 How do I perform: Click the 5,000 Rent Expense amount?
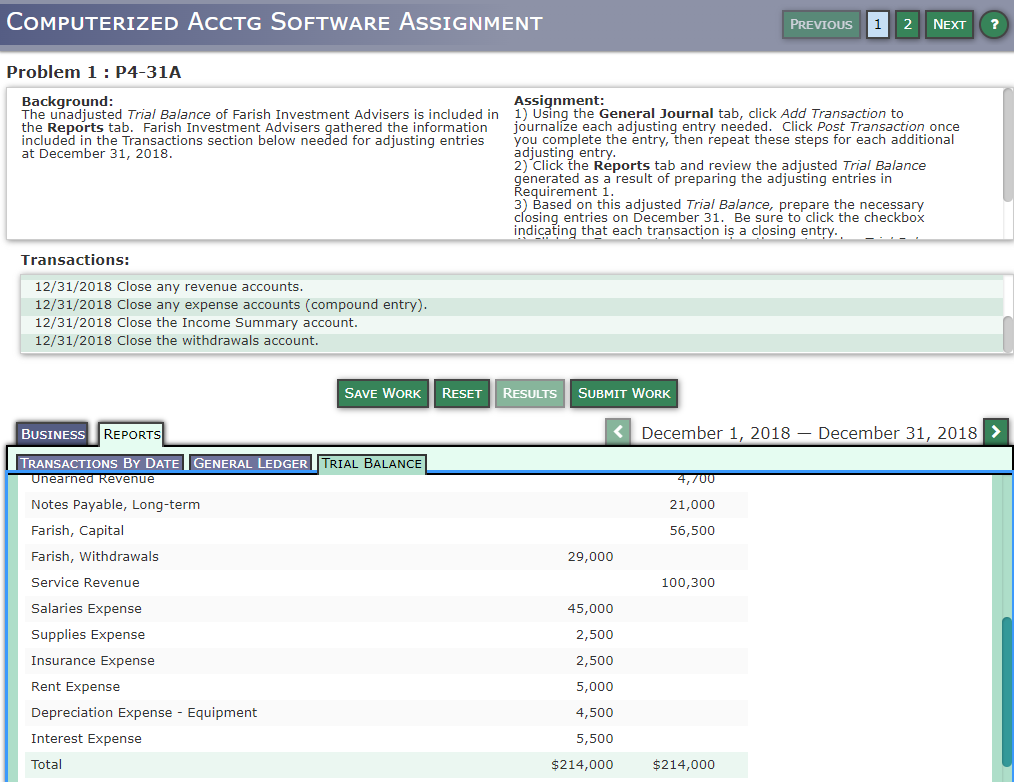click(595, 686)
